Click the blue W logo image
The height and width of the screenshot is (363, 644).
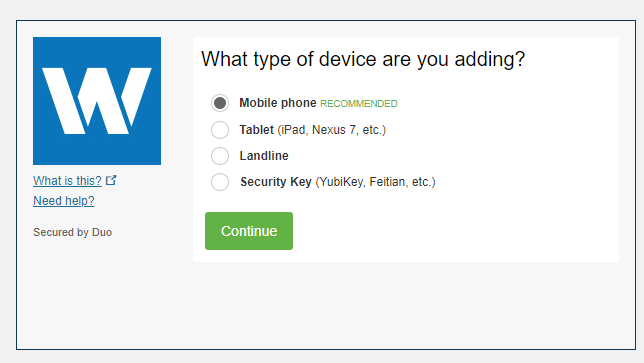coord(97,101)
